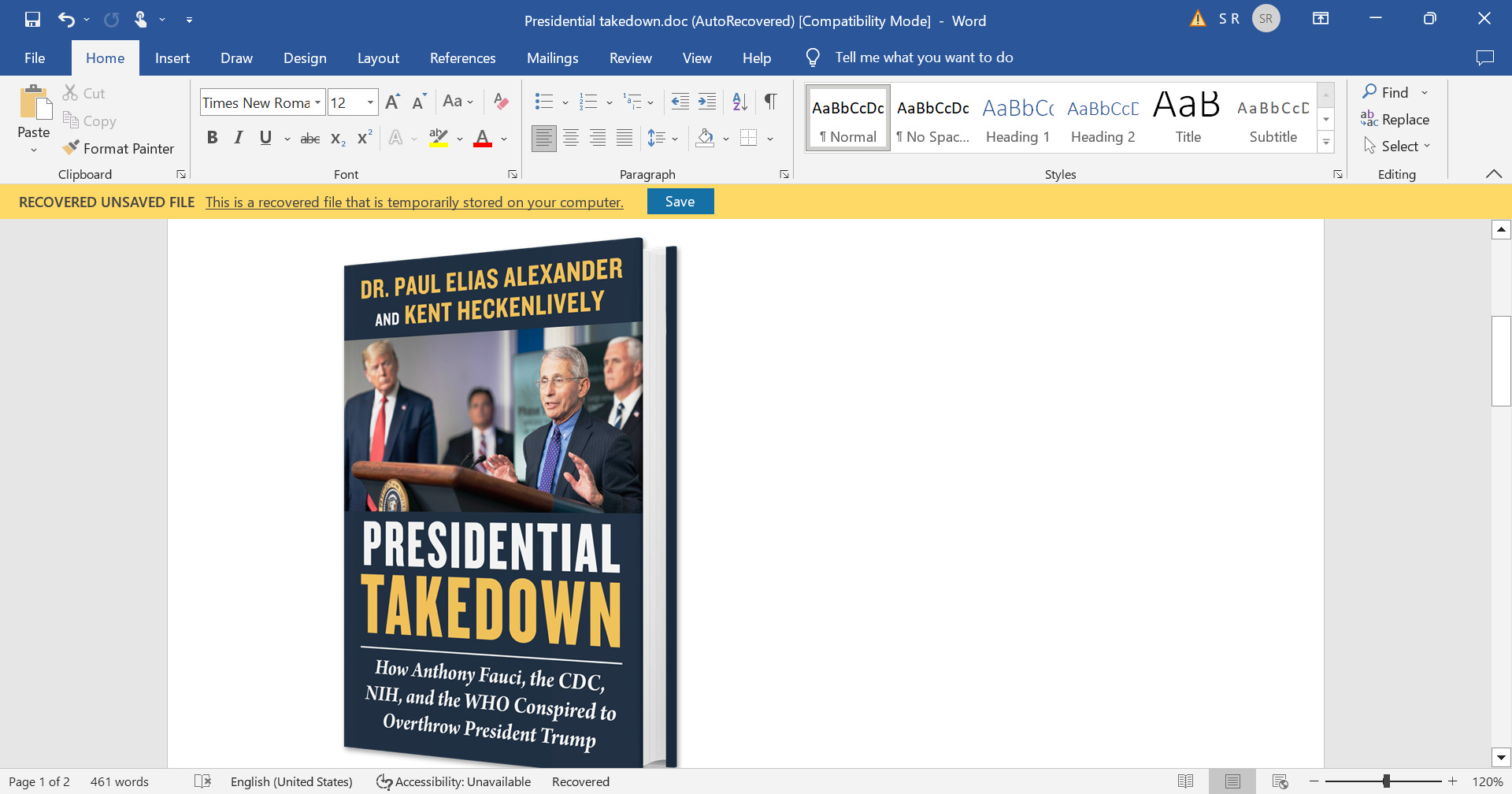Click the Sort A-Z icon

739,102
